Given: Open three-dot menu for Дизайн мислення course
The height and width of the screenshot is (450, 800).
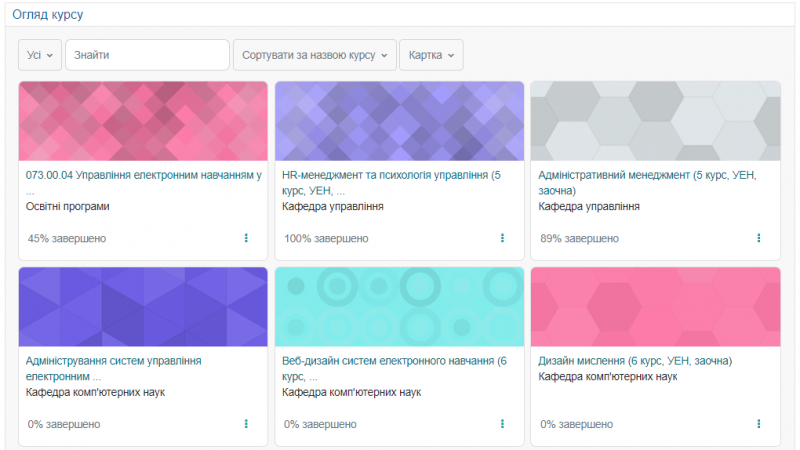Looking at the screenshot, I should 758,424.
